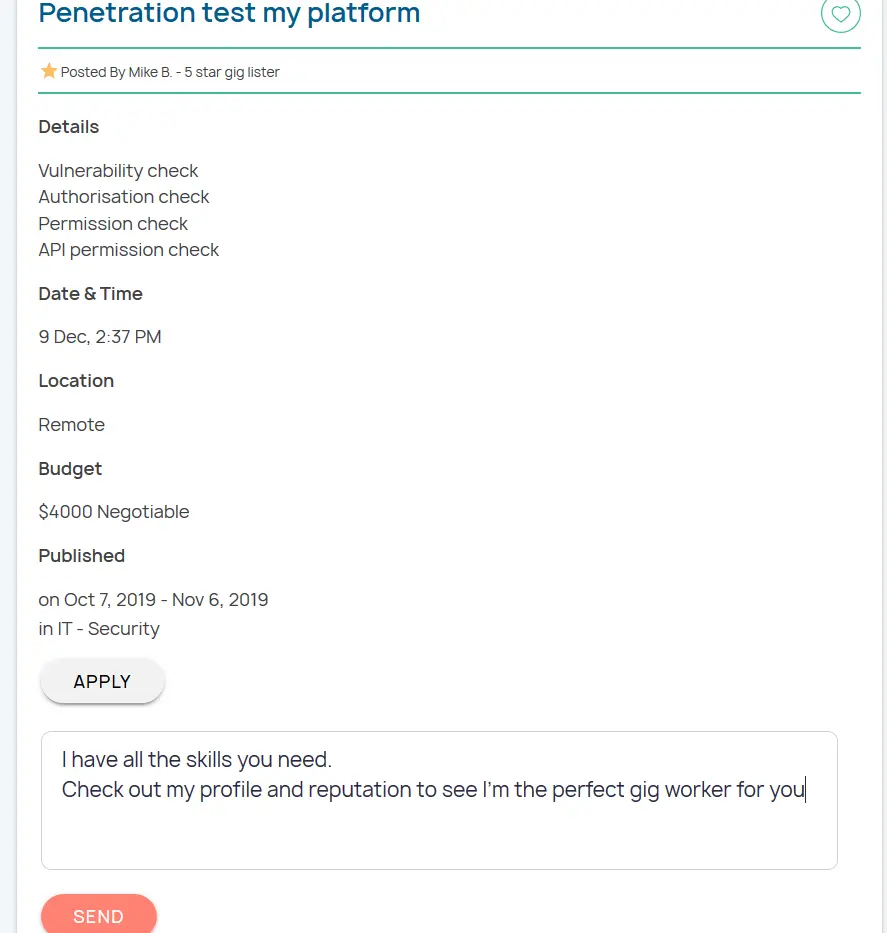Click the "Date & Time" heading
This screenshot has width=887, height=933.
pyautogui.click(x=91, y=294)
